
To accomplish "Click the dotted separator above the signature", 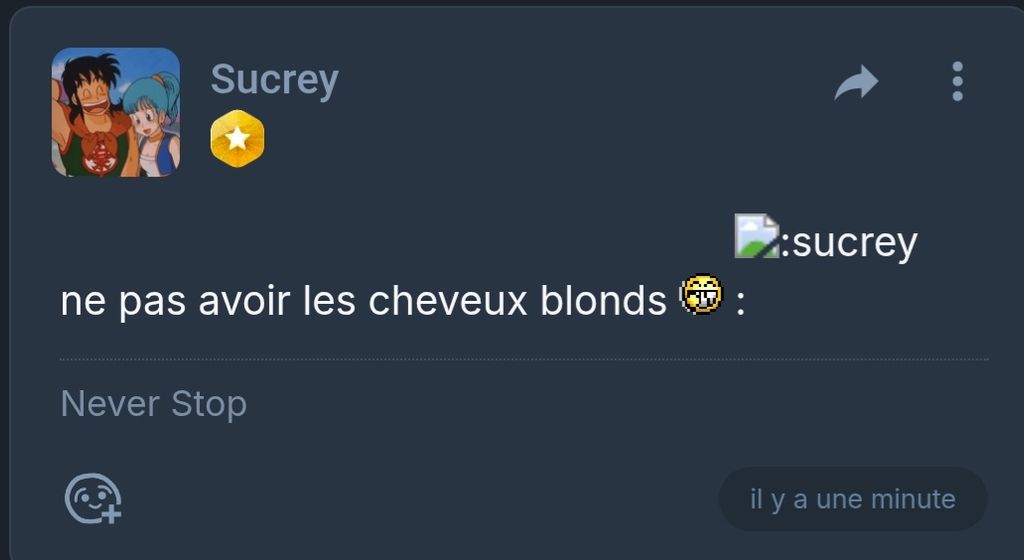I will [524, 359].
